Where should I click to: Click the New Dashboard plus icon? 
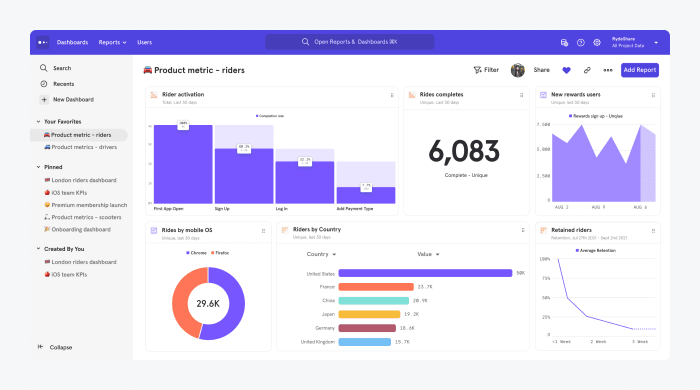coord(44,100)
